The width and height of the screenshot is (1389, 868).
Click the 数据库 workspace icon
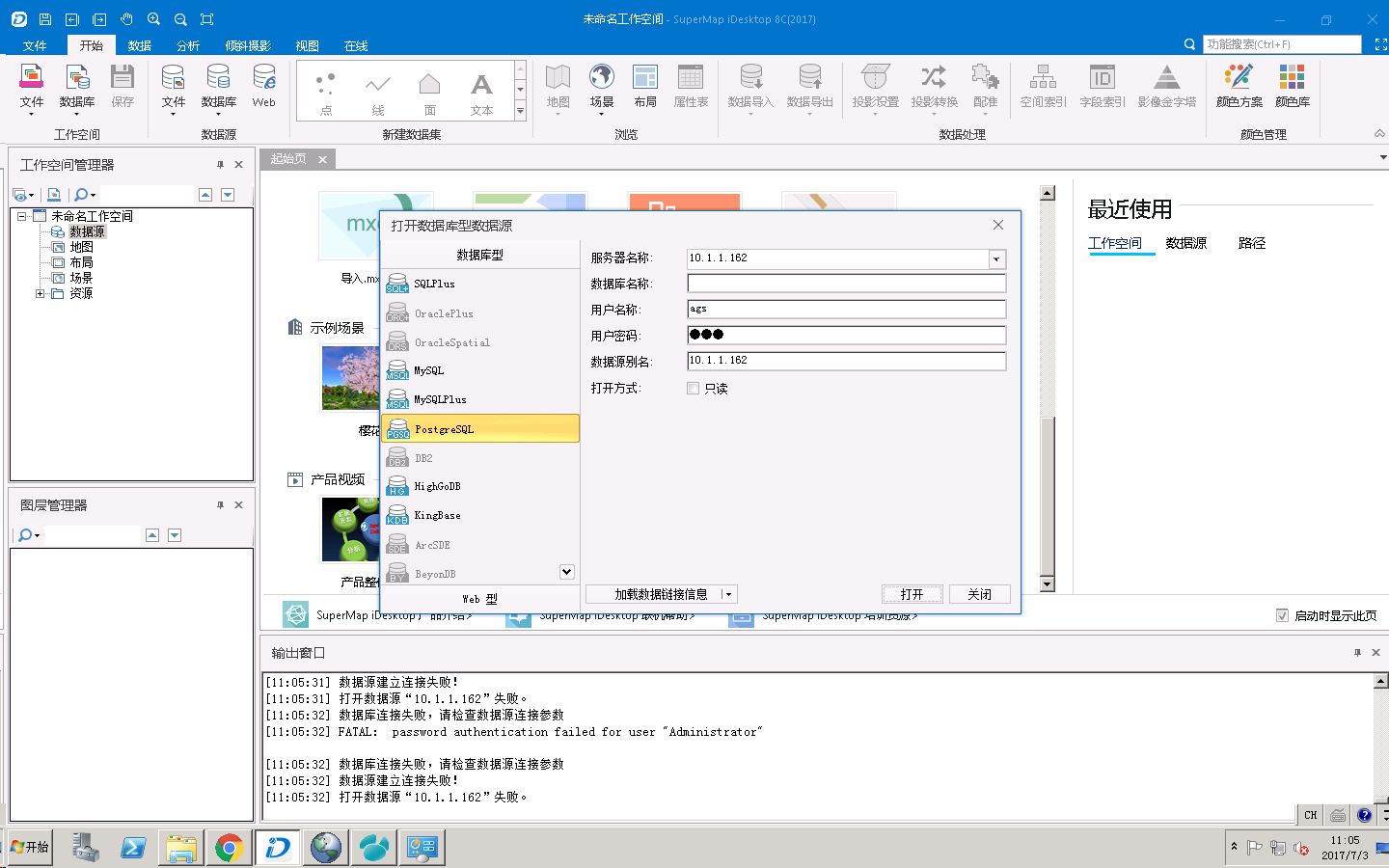77,88
